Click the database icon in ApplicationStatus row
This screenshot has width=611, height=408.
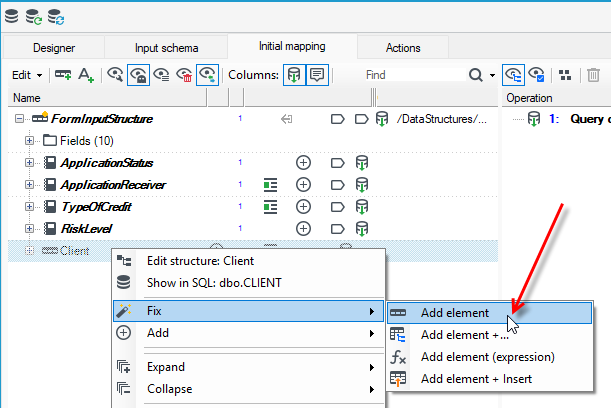tap(362, 163)
